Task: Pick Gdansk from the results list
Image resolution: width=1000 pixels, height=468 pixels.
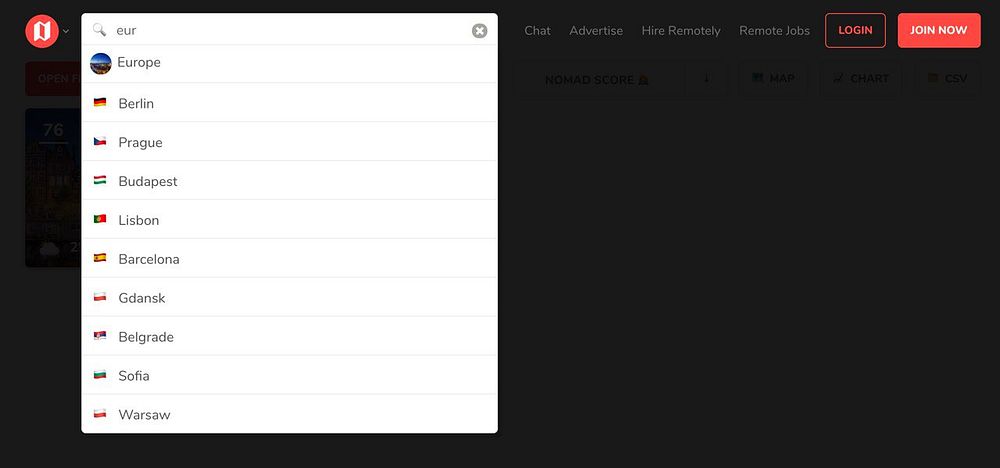Action: click(x=290, y=297)
